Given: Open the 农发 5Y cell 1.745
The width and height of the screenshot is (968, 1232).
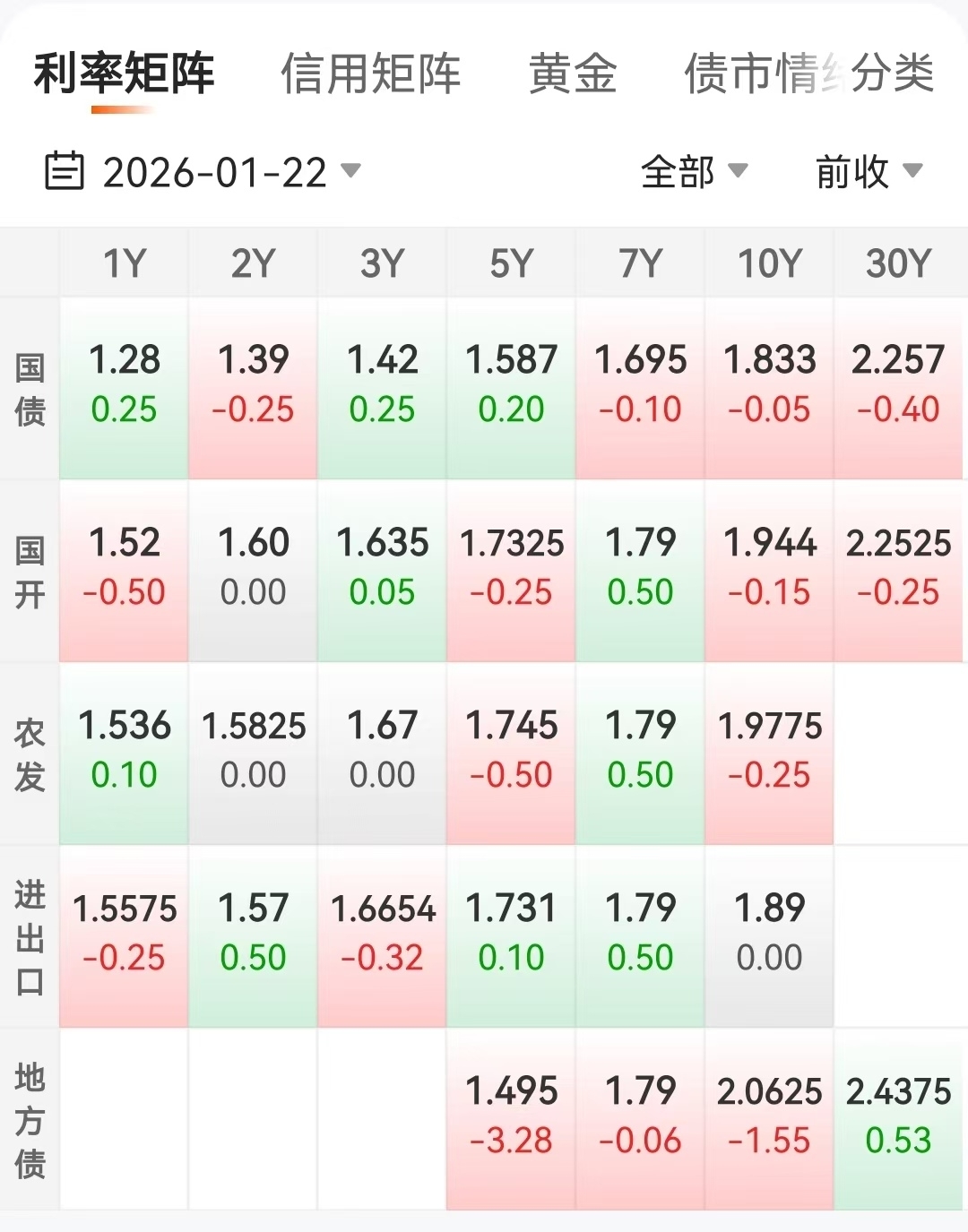Looking at the screenshot, I should pyautogui.click(x=511, y=751).
